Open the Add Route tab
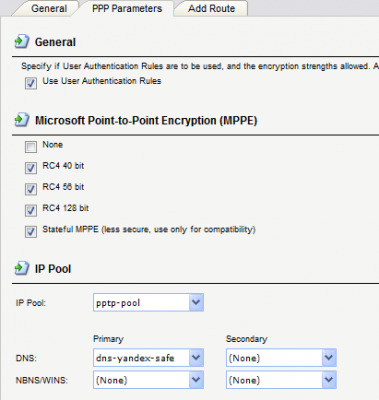The width and height of the screenshot is (379, 400). [211, 8]
